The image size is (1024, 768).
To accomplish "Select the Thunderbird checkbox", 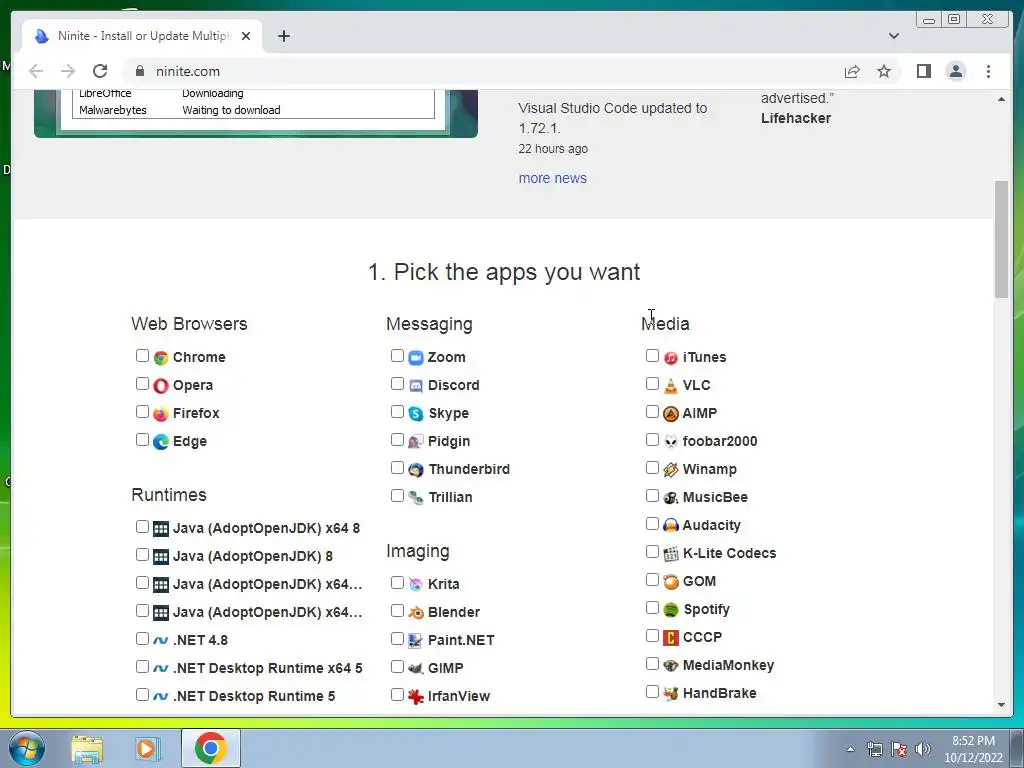I will click(x=397, y=468).
